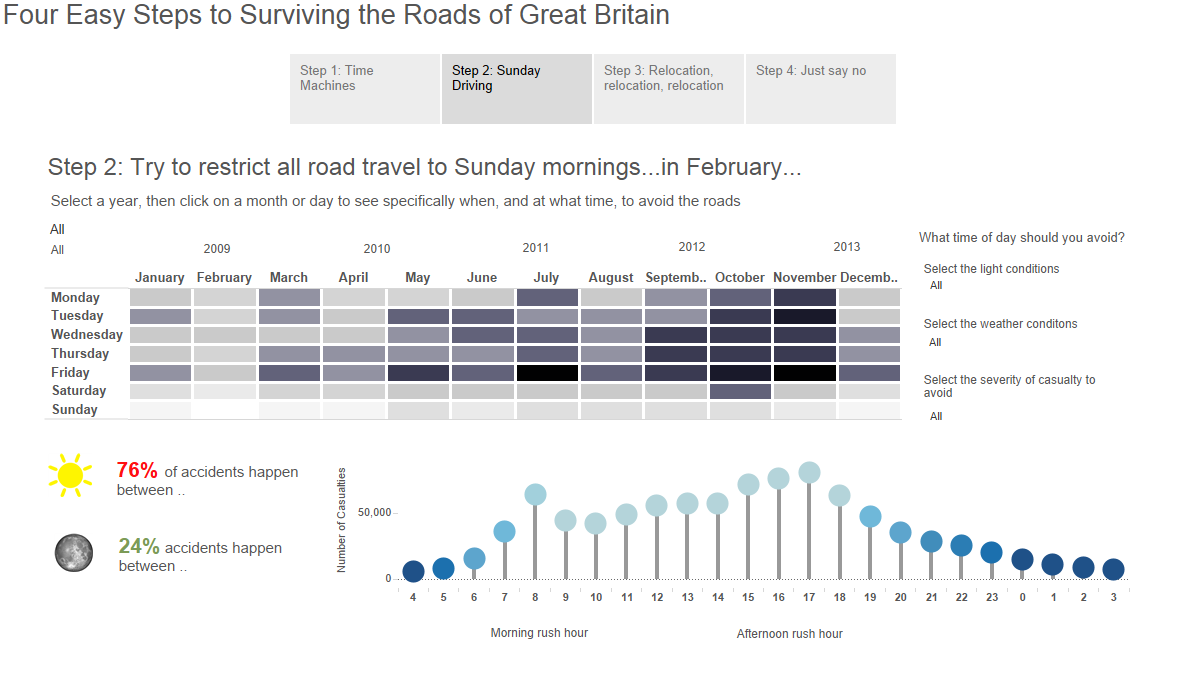Switch to Step 3: Relocation tab
The width and height of the screenshot is (1184, 684).
[668, 88]
